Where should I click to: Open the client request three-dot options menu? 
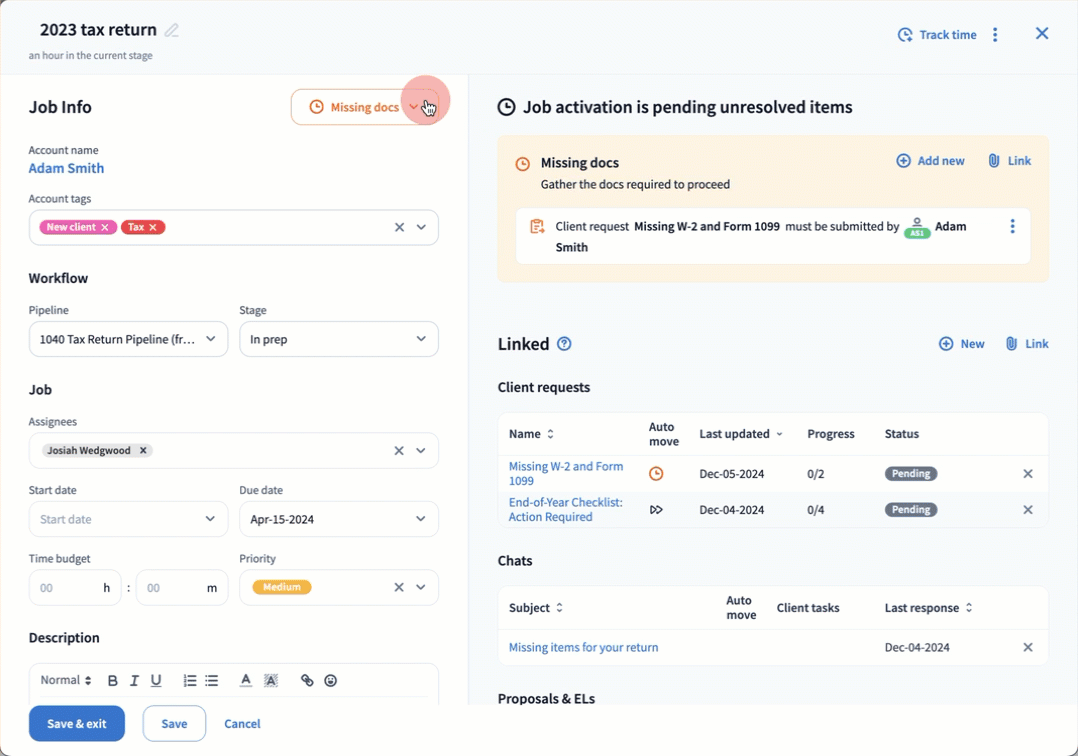(x=1012, y=227)
